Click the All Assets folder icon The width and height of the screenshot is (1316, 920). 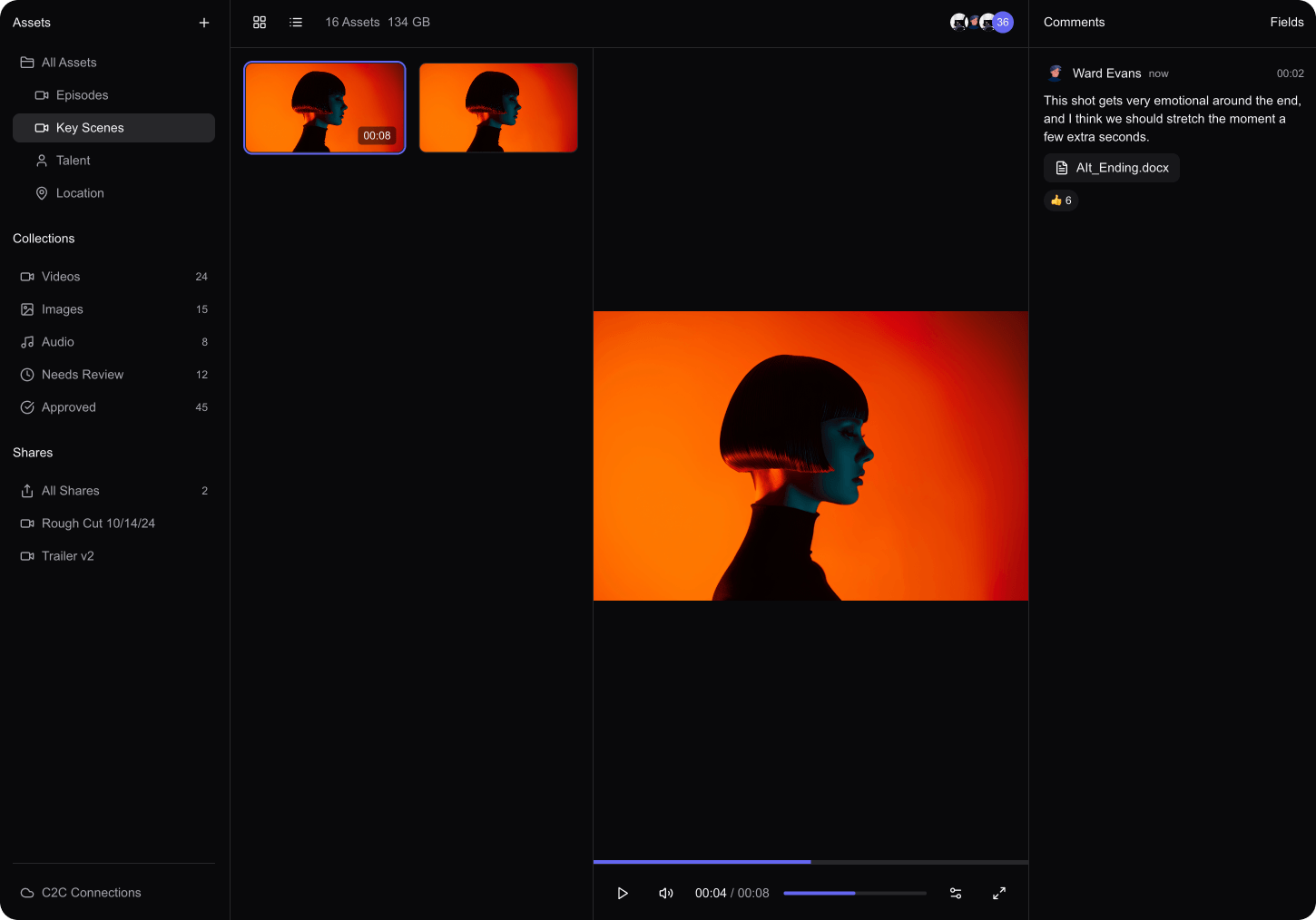27,63
